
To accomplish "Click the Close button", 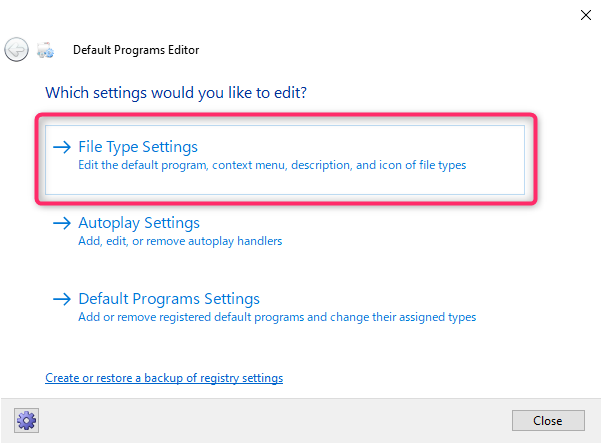I will click(x=548, y=421).
